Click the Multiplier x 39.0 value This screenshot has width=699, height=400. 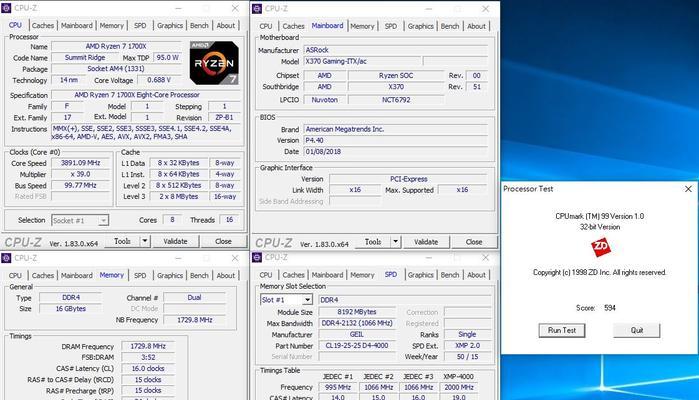coord(81,174)
